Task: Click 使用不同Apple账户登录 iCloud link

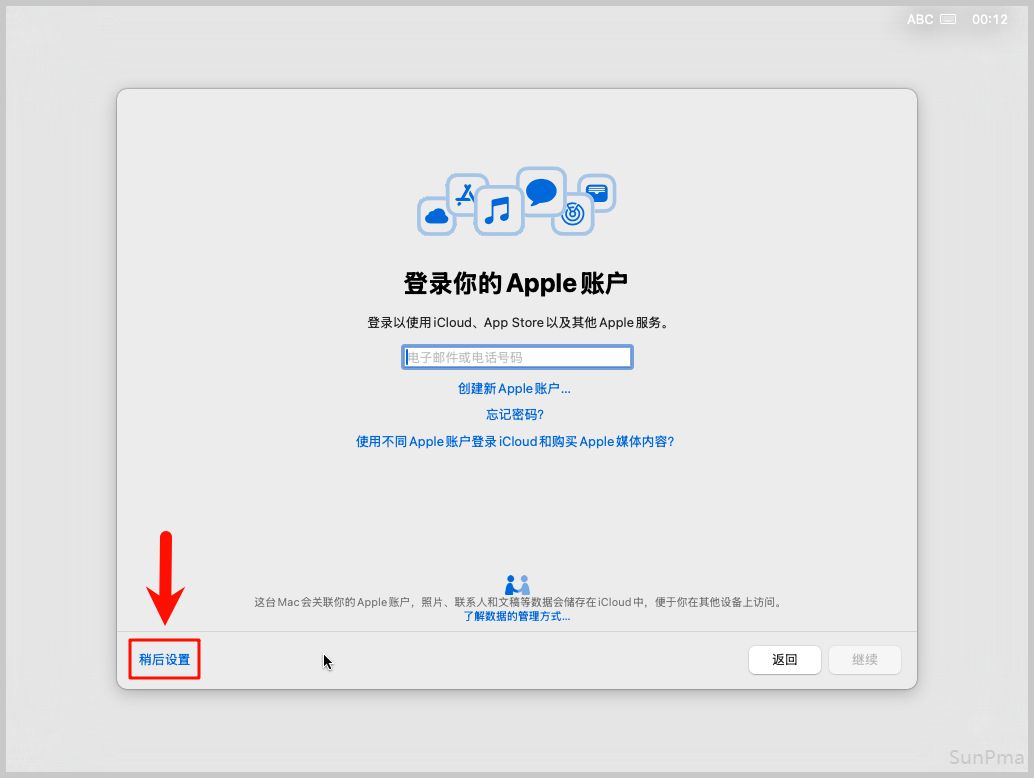Action: [515, 441]
